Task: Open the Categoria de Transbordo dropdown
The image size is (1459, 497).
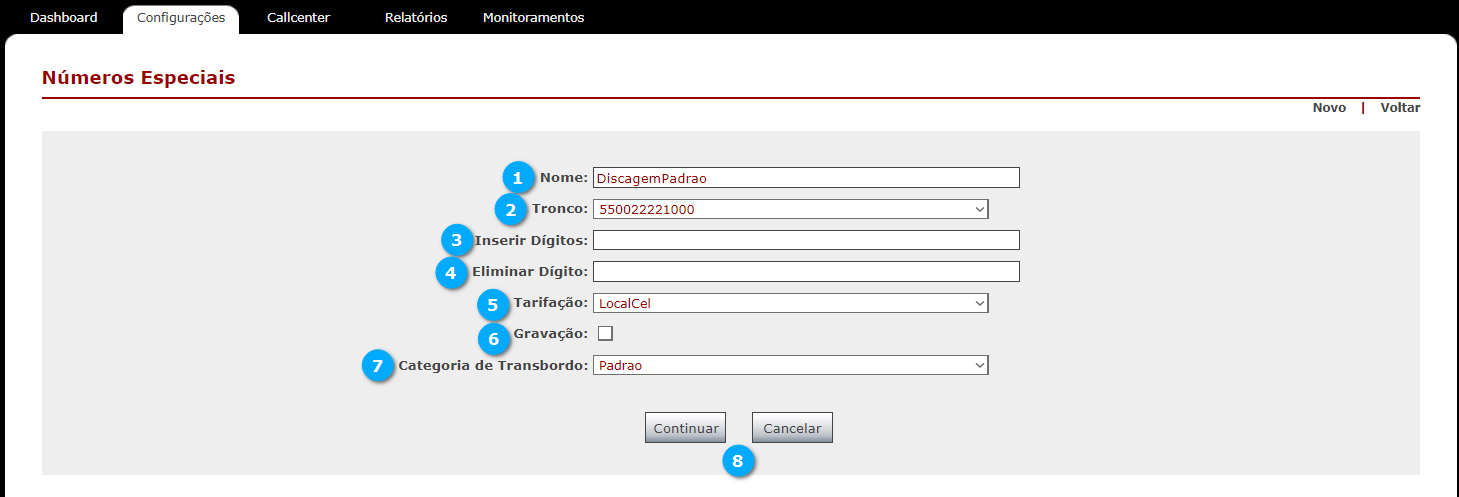Action: pyautogui.click(x=790, y=365)
